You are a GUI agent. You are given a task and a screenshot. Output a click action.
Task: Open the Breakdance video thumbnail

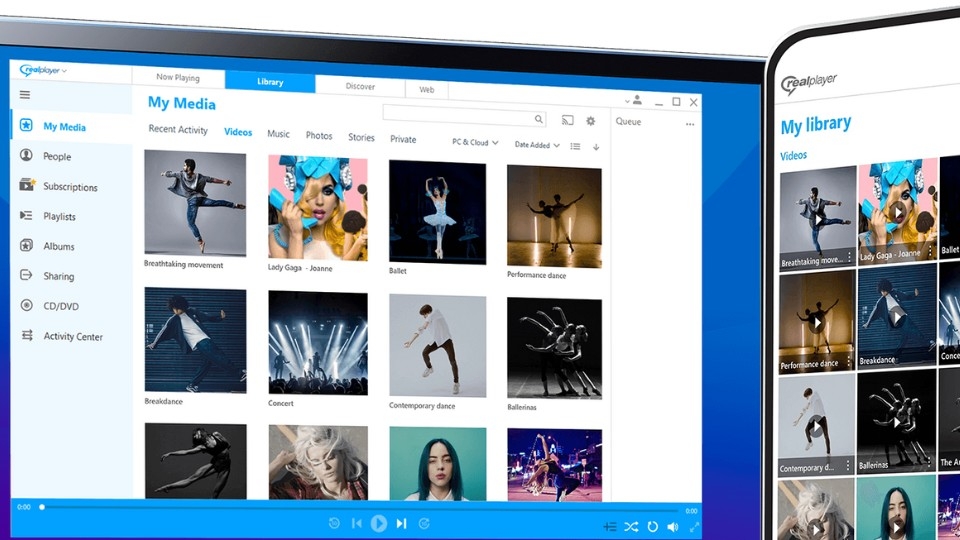[x=195, y=340]
